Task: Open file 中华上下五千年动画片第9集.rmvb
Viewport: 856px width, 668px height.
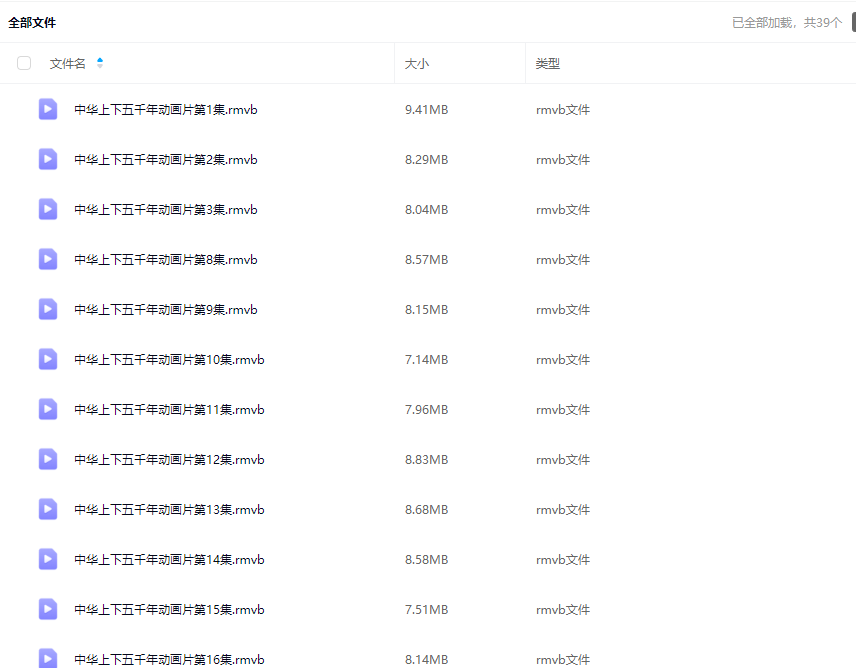Action: pos(166,309)
